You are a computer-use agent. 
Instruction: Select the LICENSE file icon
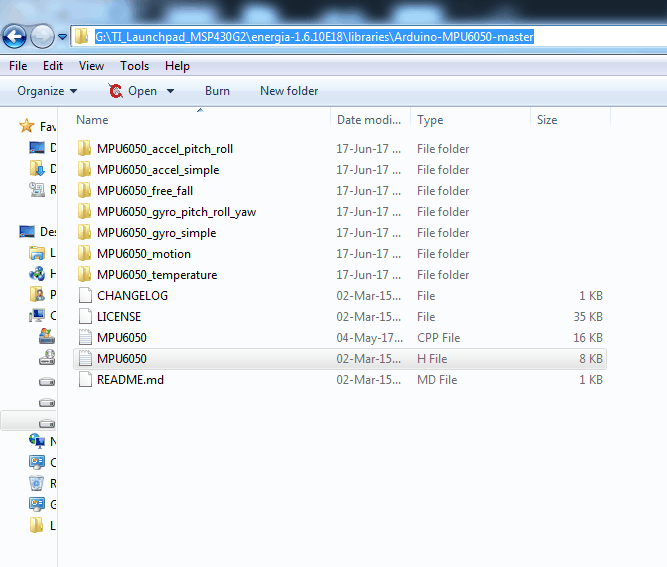85,316
